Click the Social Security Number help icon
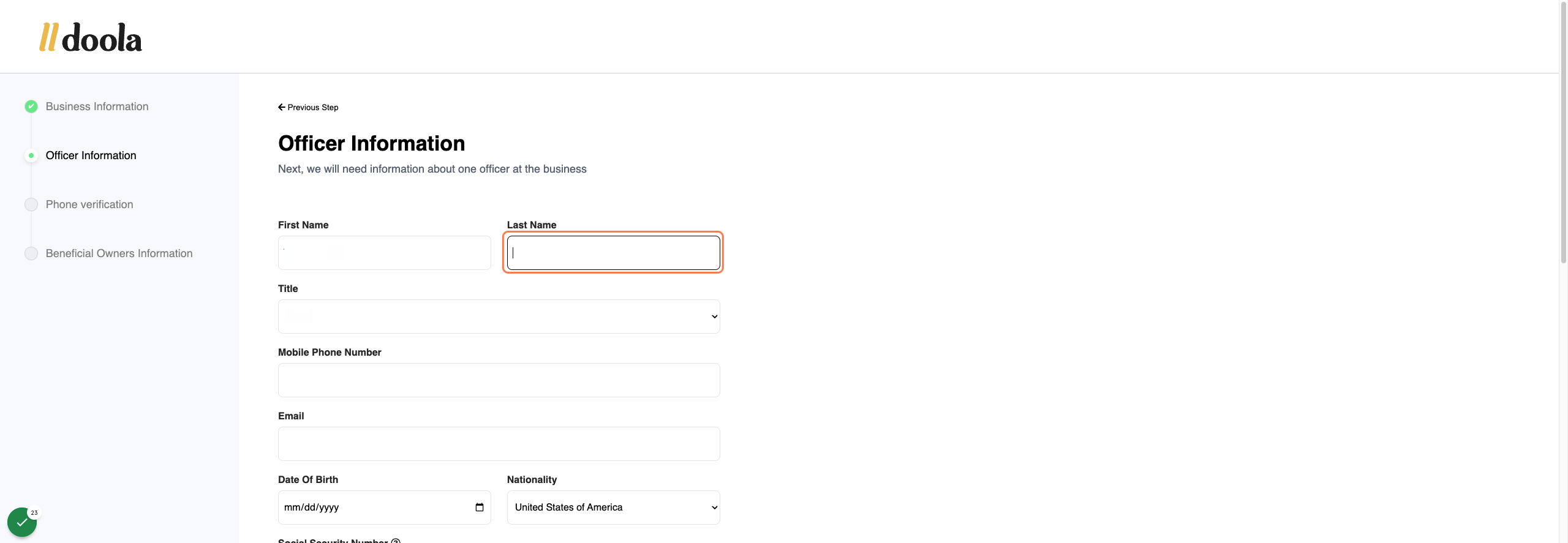The image size is (1568, 543). click(x=396, y=541)
